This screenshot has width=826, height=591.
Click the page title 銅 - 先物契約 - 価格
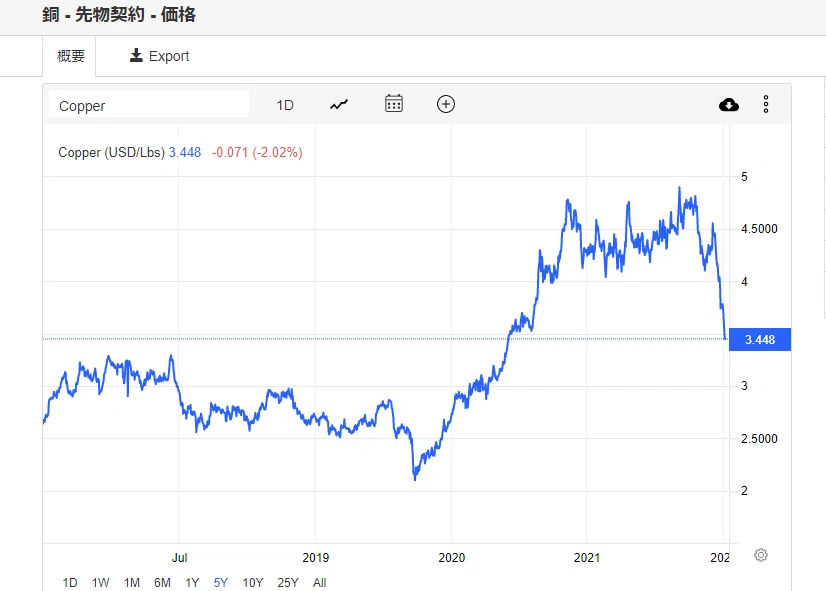point(119,15)
